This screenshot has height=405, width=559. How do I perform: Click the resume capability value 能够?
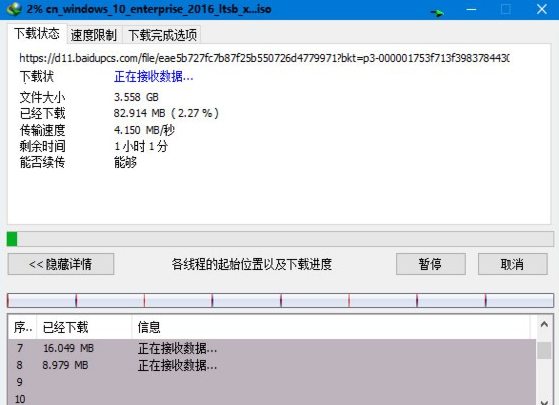(125, 163)
